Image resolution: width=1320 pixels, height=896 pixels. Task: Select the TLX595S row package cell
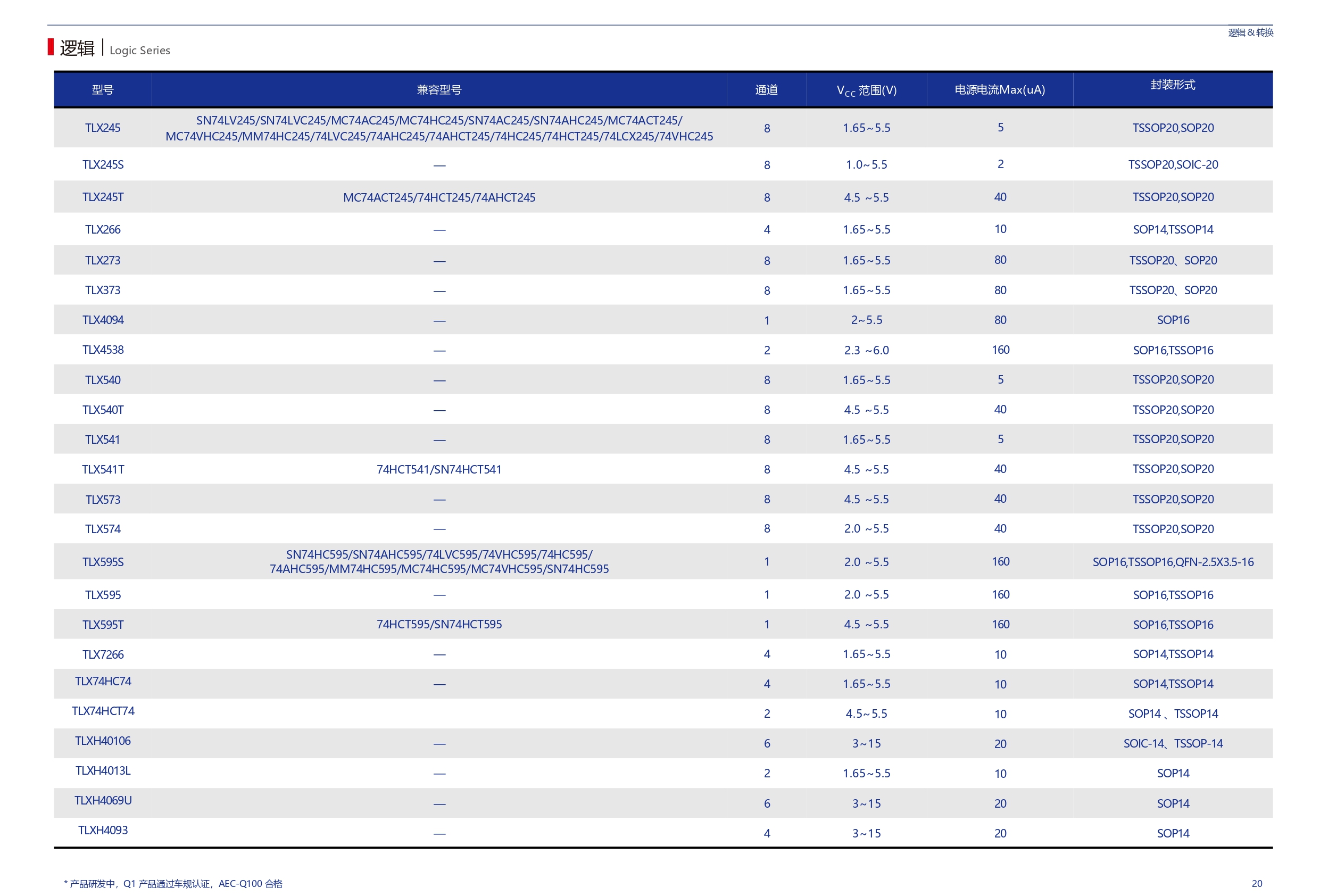tap(1173, 562)
